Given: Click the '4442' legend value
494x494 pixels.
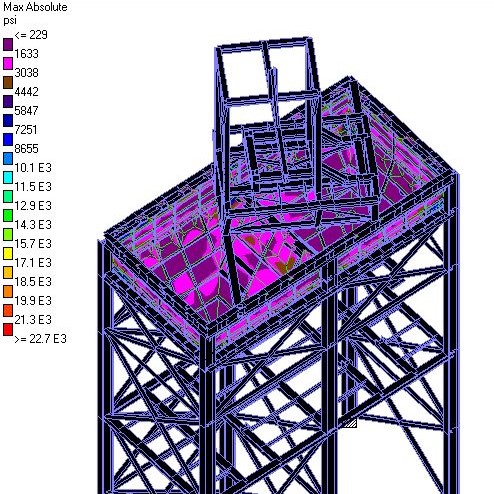Looking at the screenshot, I should coord(26,92).
